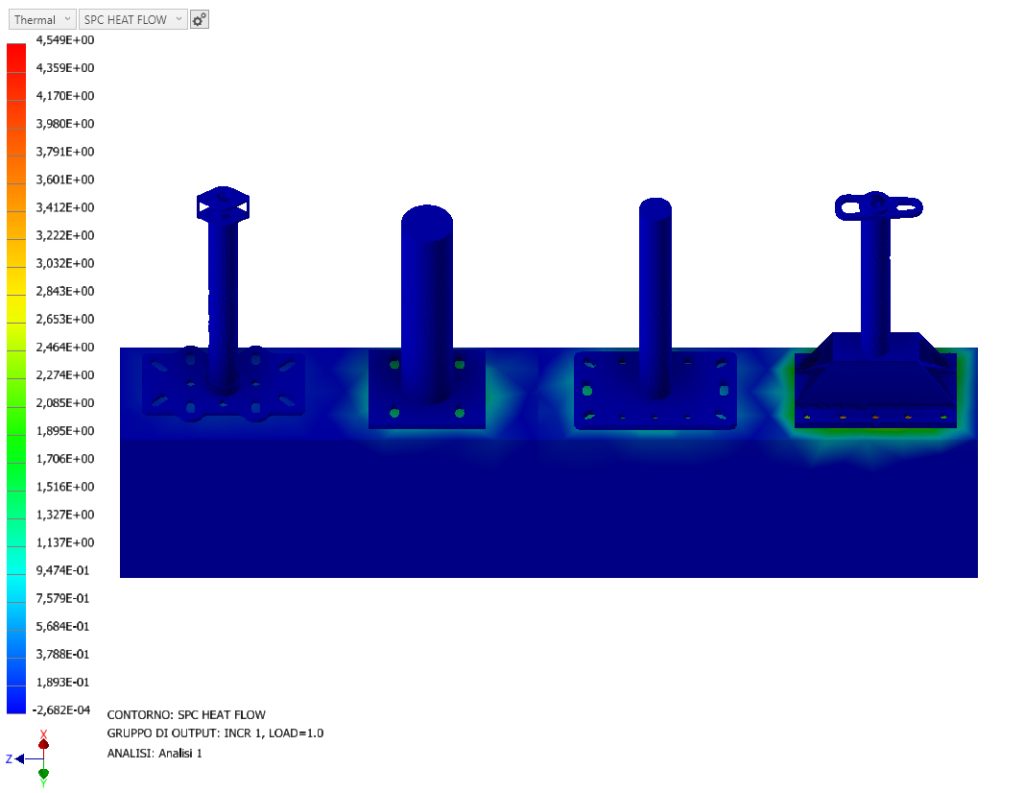
Task: Select the thick cylindrical second post
Action: [x=426, y=304]
